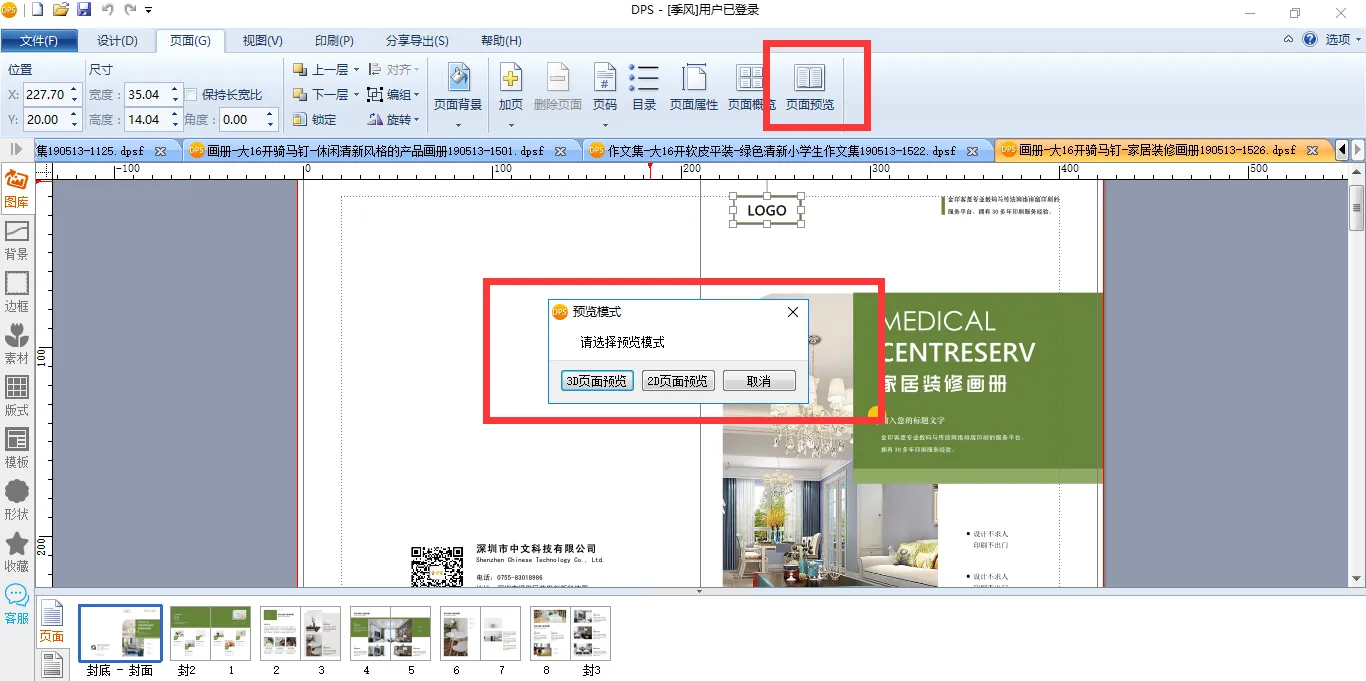The width and height of the screenshot is (1366, 681).
Task: Open the 选项 options dropdown
Action: tap(1344, 39)
